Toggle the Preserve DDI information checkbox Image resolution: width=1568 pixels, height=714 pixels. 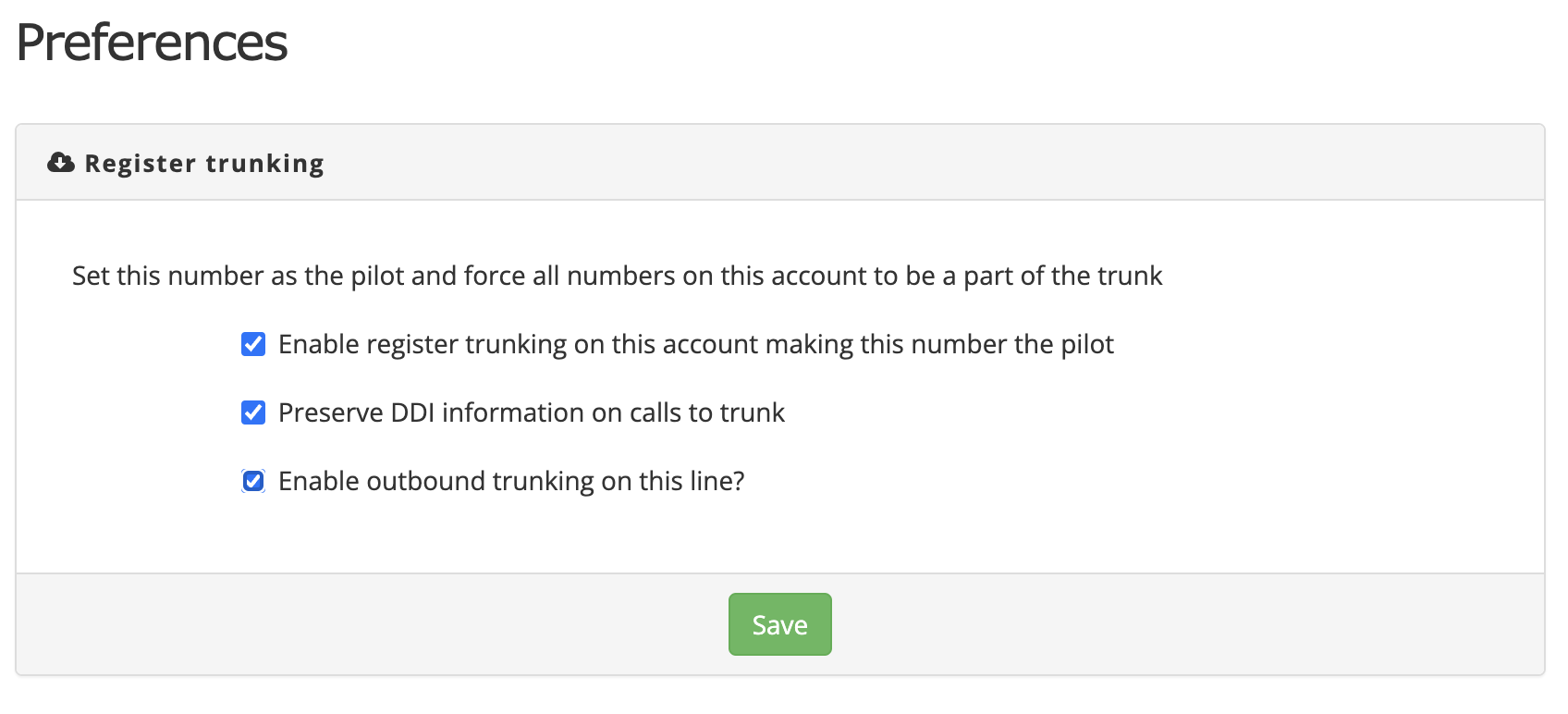[253, 412]
